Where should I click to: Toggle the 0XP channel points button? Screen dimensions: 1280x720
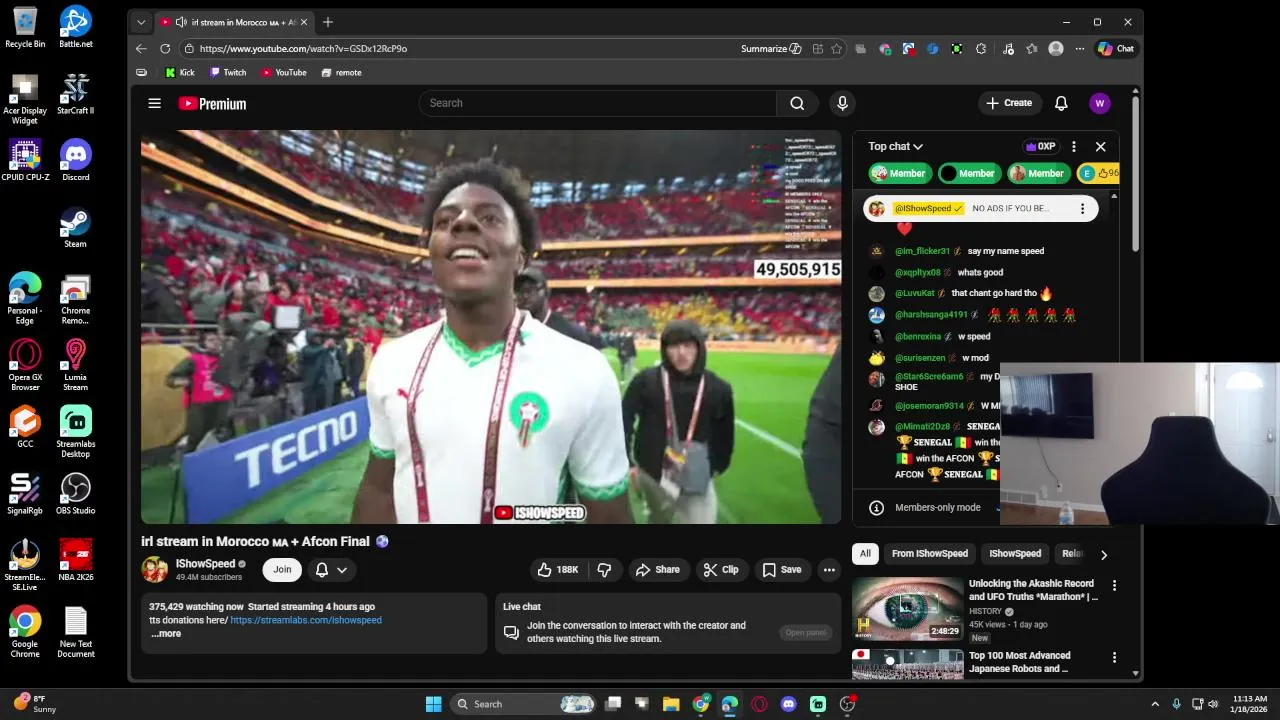pyautogui.click(x=1041, y=146)
